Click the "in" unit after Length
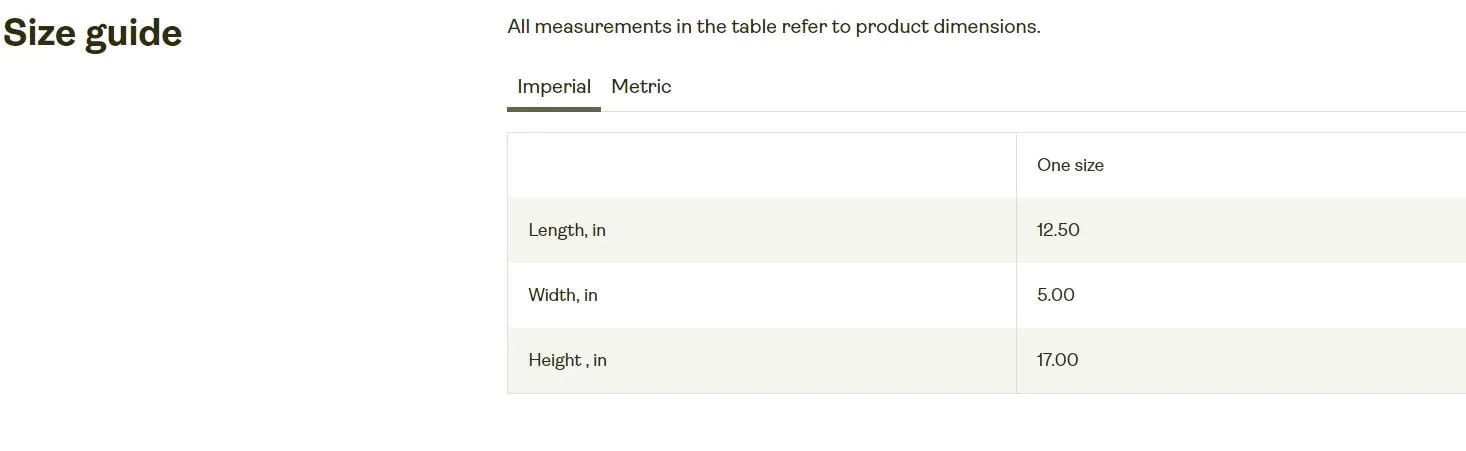The width and height of the screenshot is (1466, 451). tap(599, 230)
